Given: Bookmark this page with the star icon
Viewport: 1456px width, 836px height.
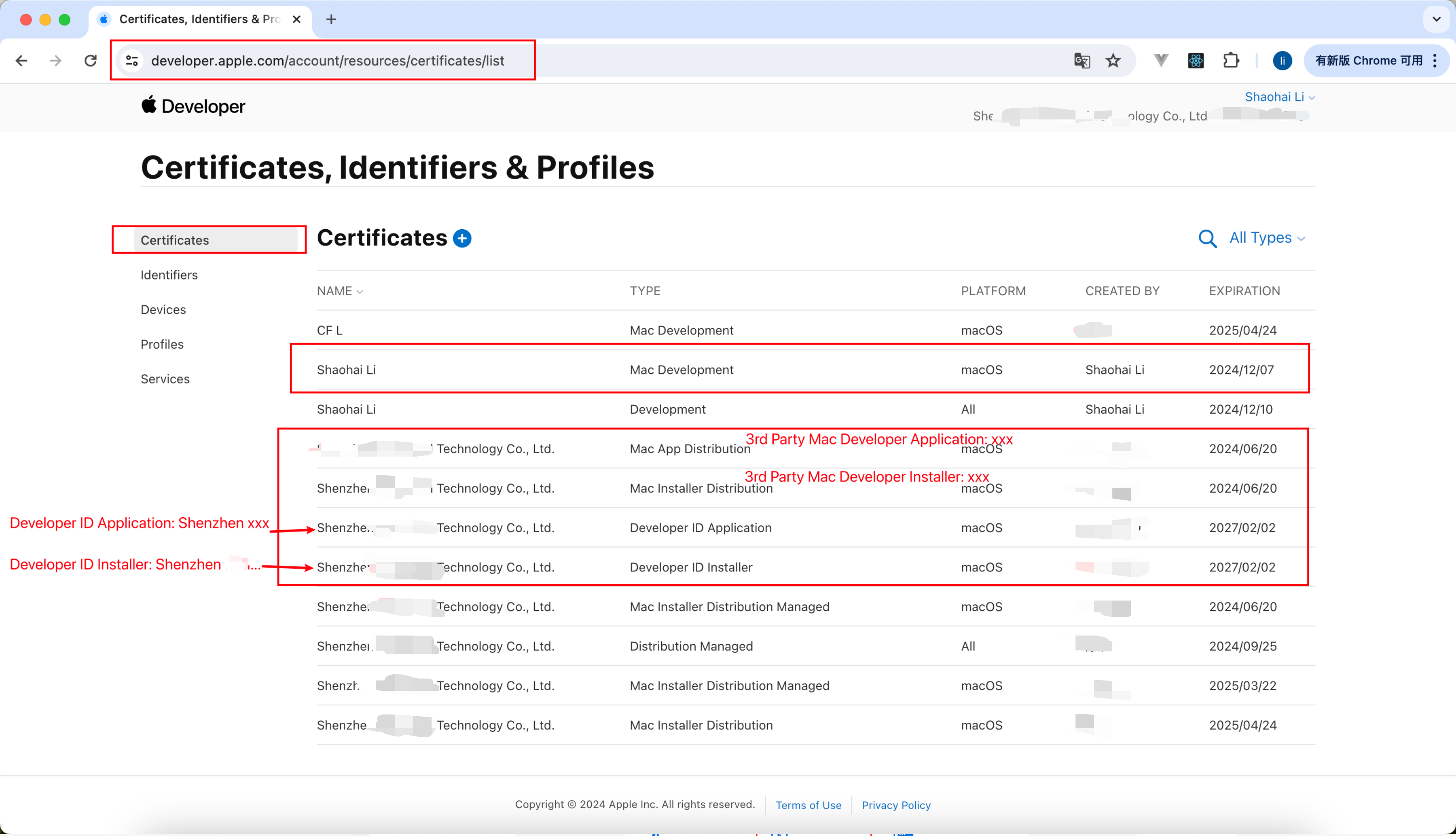Looking at the screenshot, I should click(x=1113, y=61).
